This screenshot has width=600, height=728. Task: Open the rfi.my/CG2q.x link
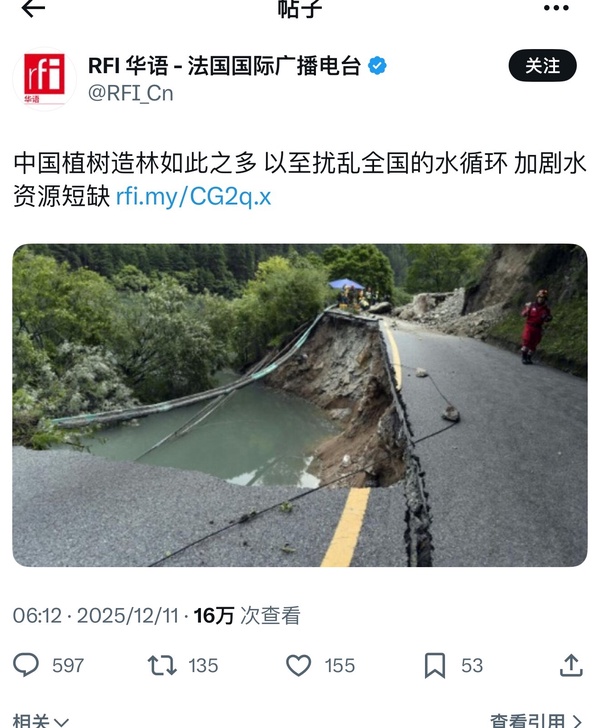(193, 196)
